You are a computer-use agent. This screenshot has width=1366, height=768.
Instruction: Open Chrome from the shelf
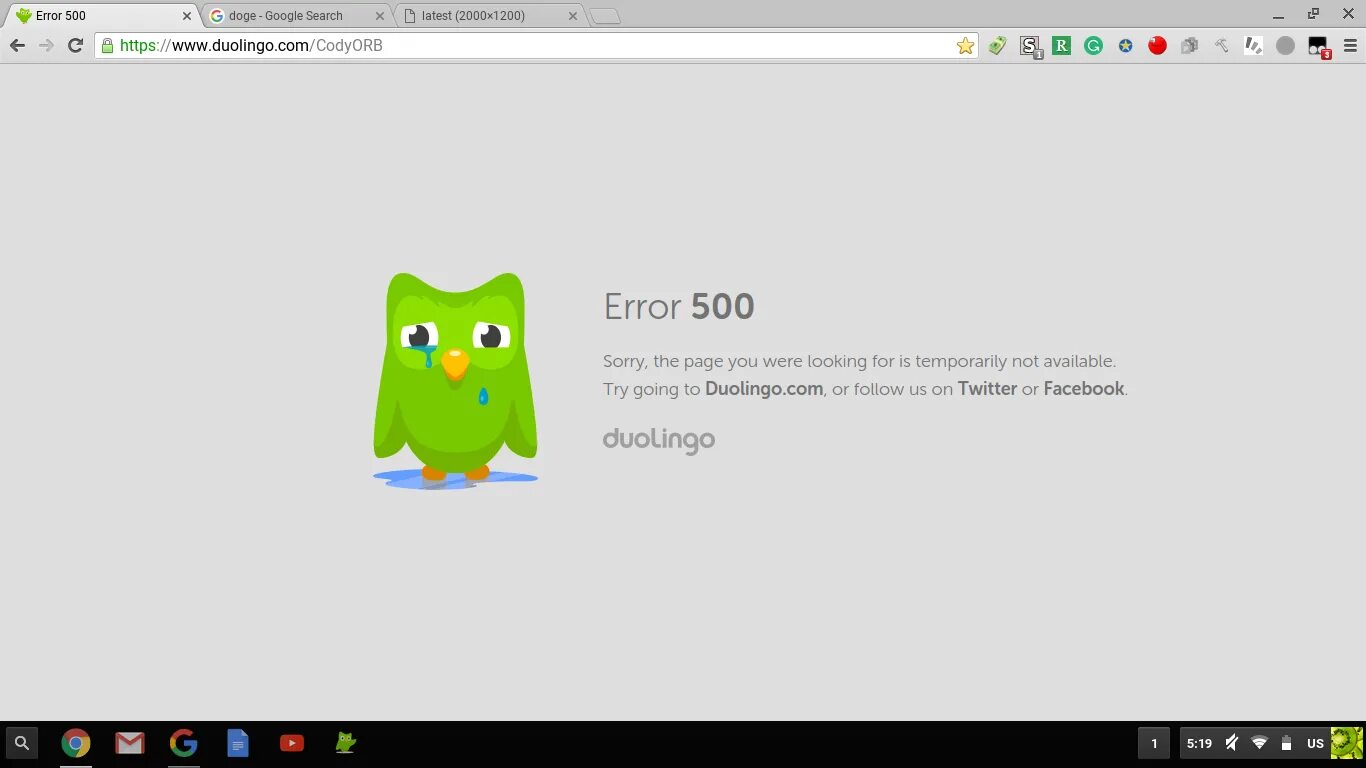[x=76, y=743]
